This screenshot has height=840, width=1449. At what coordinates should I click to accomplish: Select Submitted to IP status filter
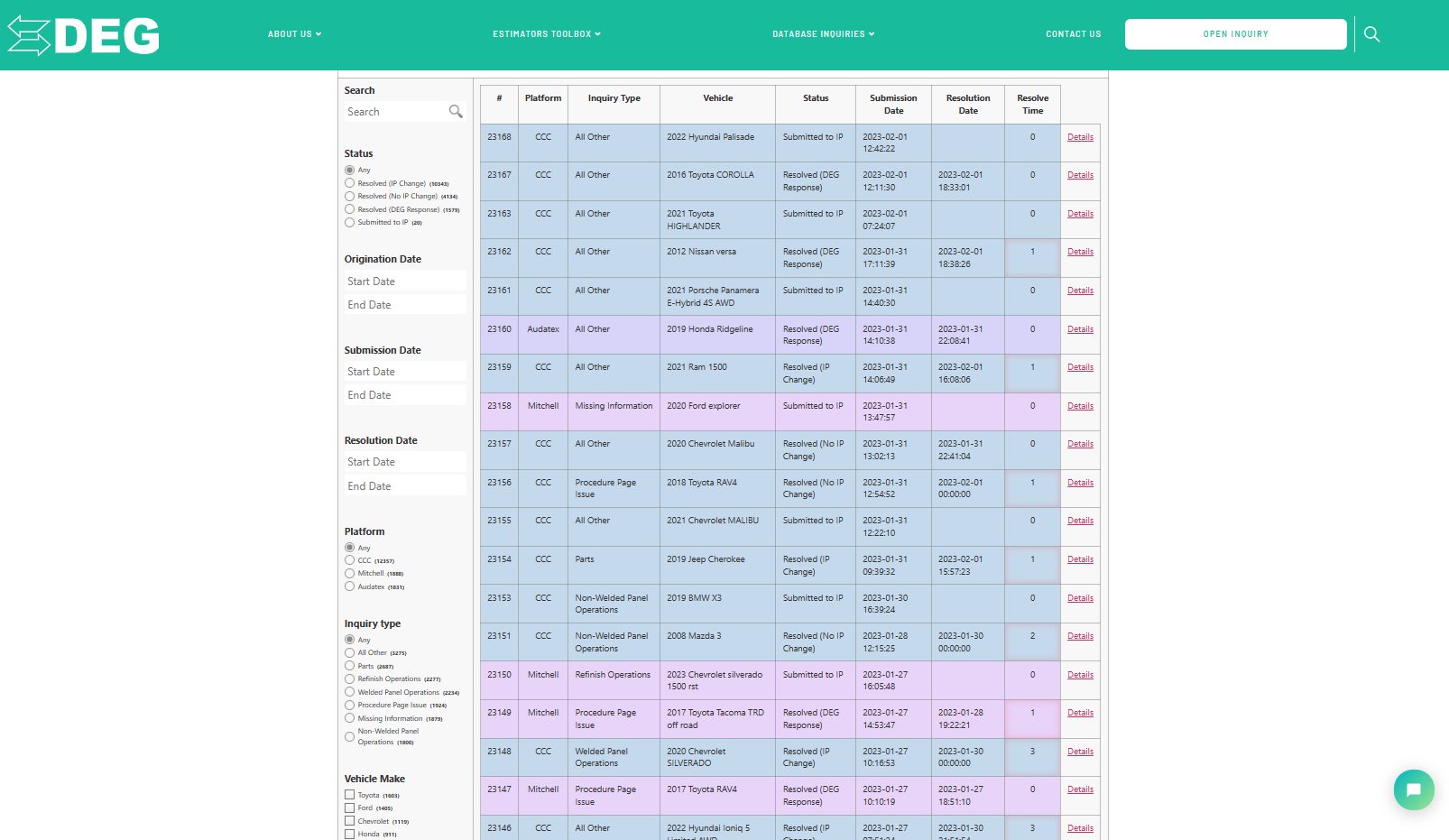tap(349, 222)
